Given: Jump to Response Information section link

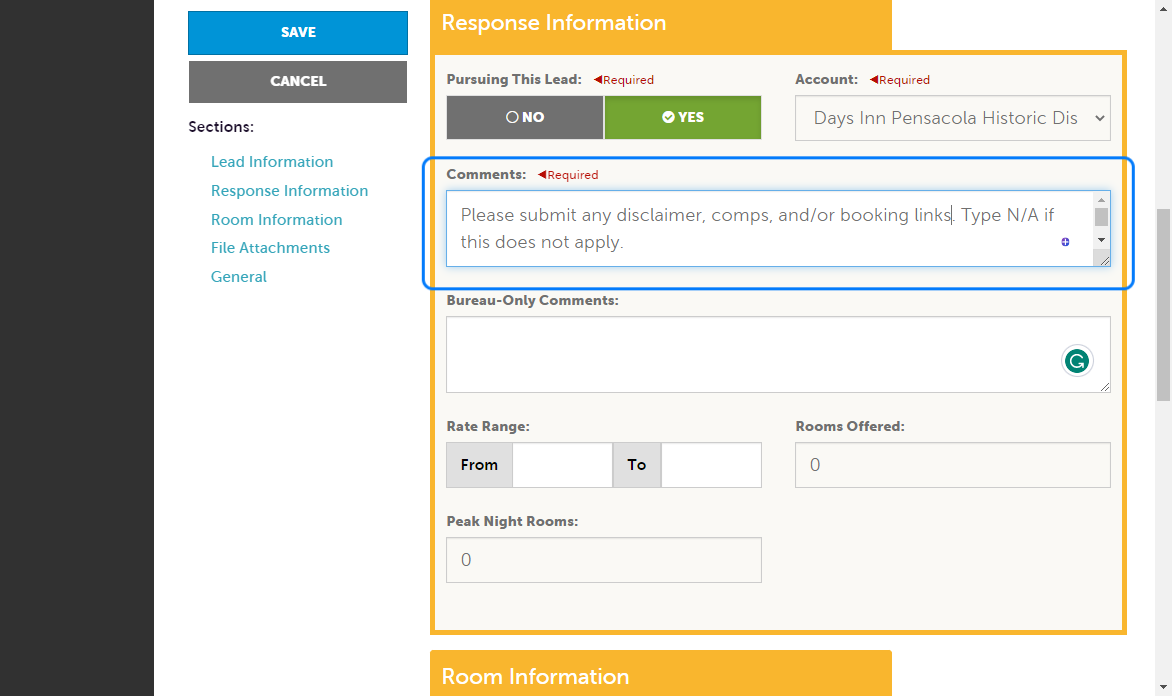Looking at the screenshot, I should click(x=289, y=191).
